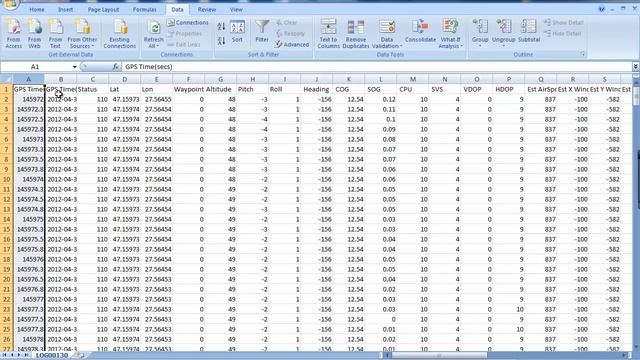Switch to the Formulas ribbon tab
Image resolution: width=640 pixels, height=360 pixels.
pos(144,9)
